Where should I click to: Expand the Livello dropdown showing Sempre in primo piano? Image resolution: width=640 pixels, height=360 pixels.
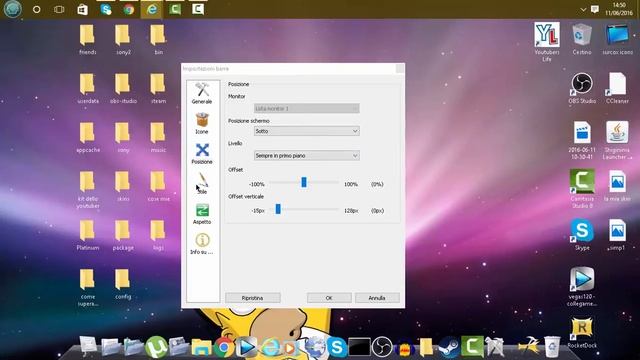[x=307, y=156]
